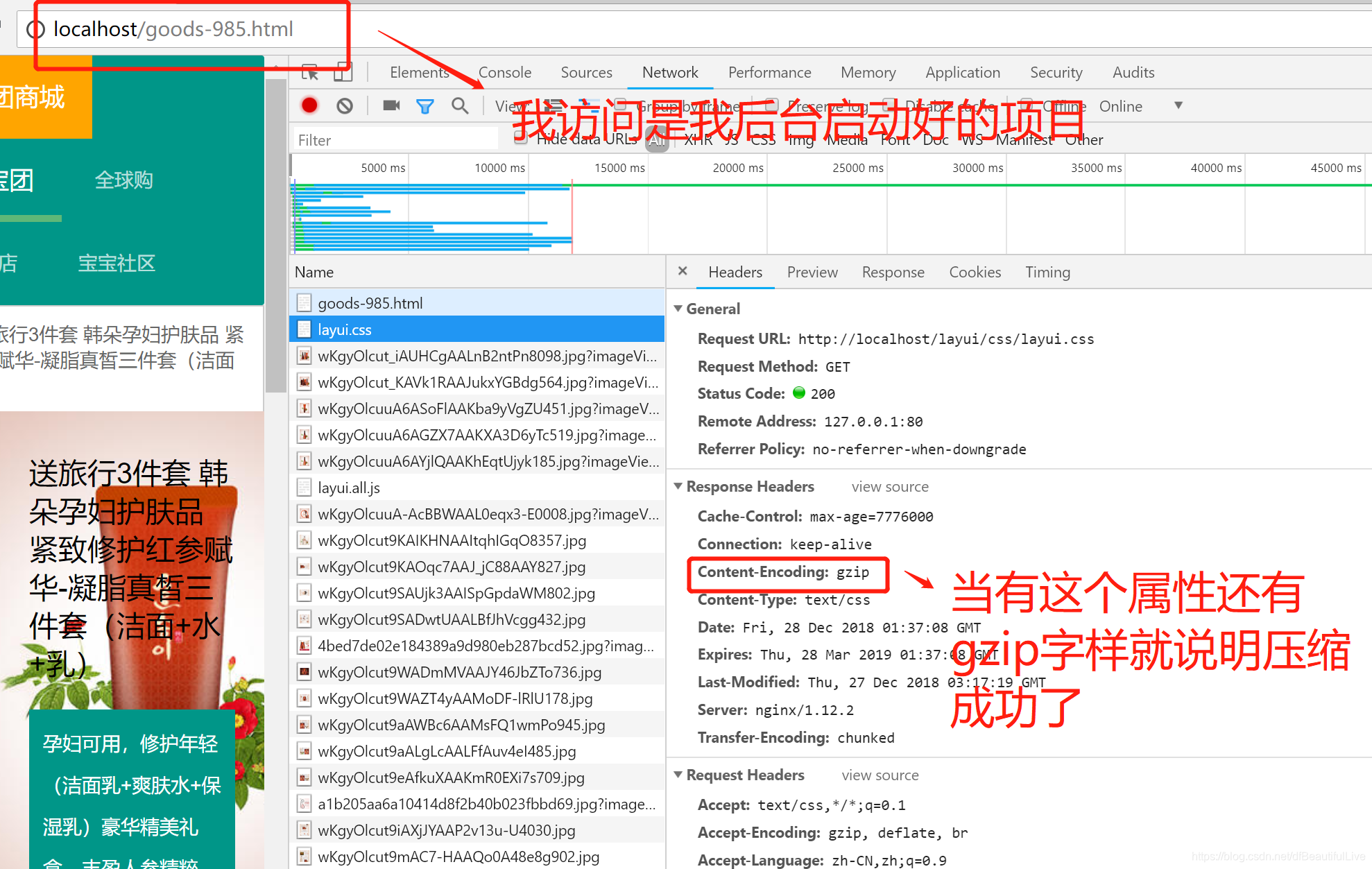
Task: Switch to Cookies tab of request
Action: tap(975, 272)
